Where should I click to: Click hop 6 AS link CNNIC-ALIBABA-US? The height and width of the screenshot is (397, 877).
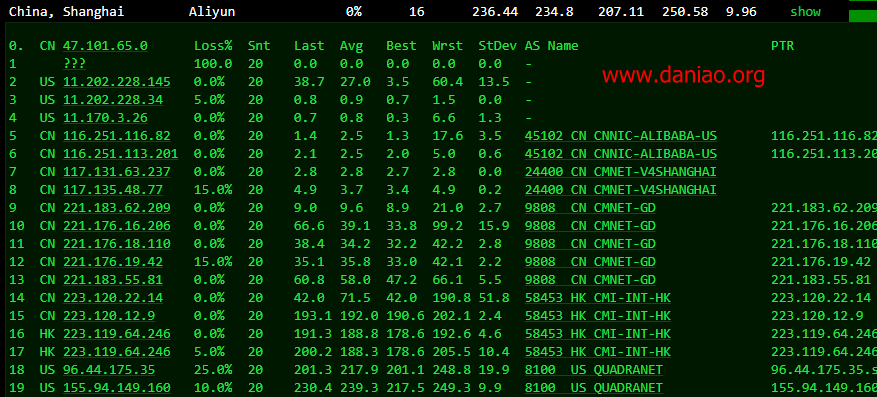621,153
